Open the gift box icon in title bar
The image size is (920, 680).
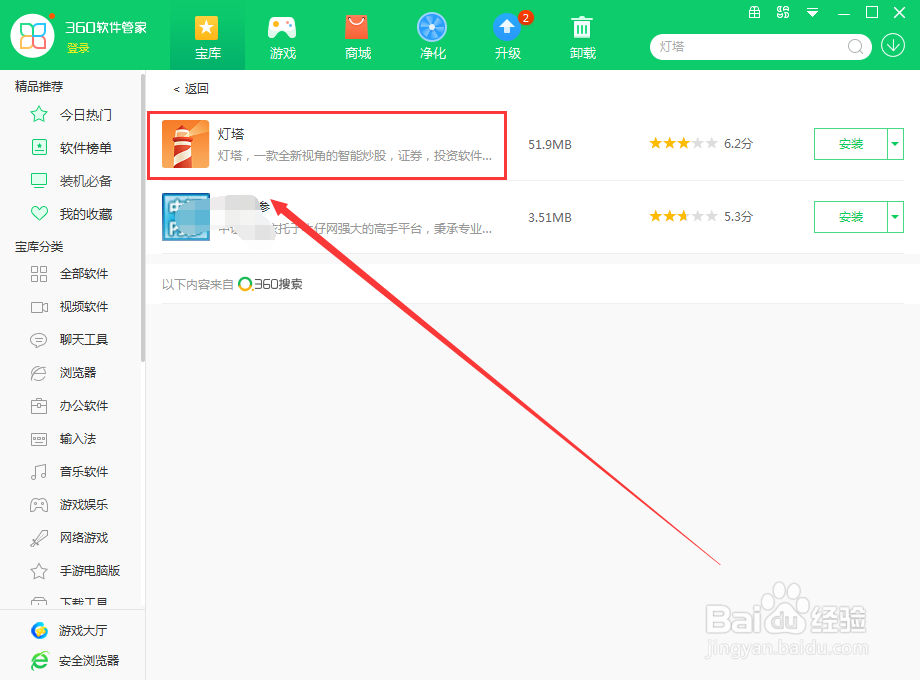pos(755,12)
